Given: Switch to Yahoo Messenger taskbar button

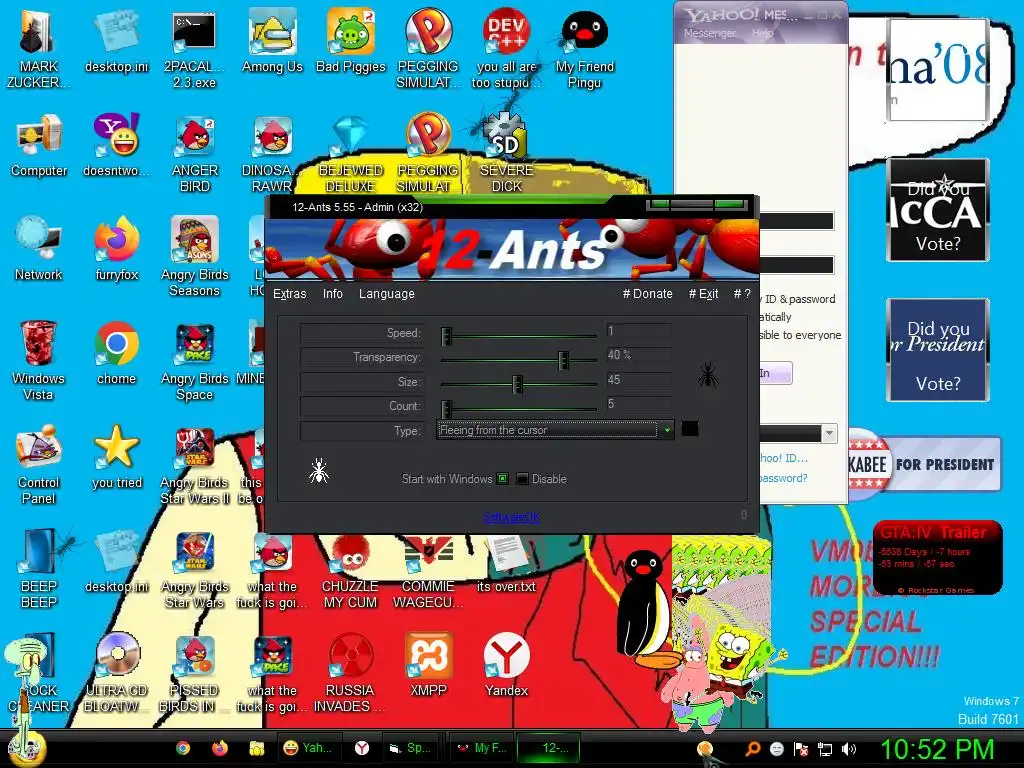Looking at the screenshot, I should (308, 748).
